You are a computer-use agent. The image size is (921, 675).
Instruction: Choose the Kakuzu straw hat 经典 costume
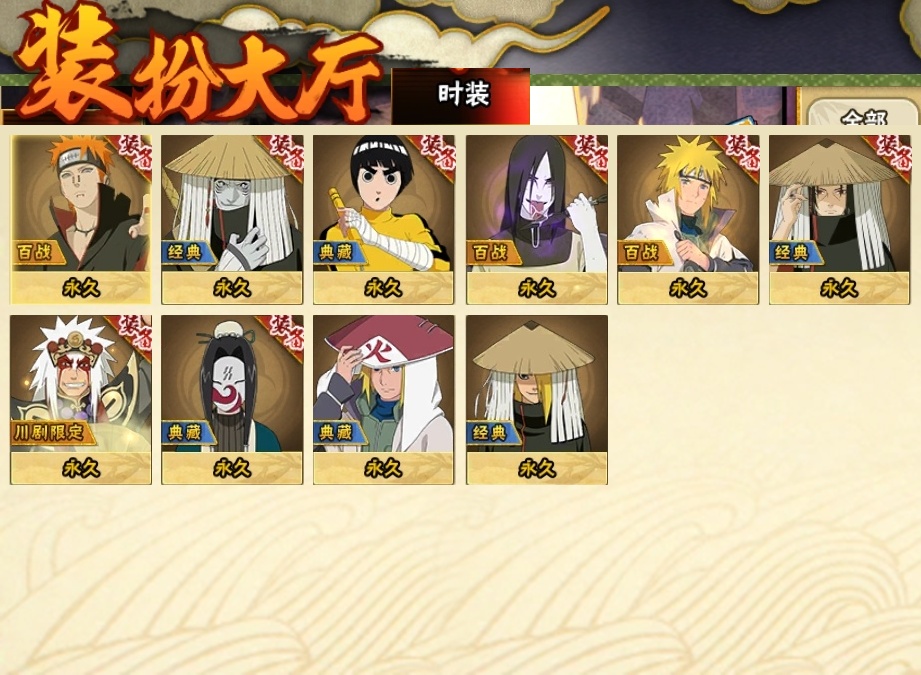pos(232,220)
